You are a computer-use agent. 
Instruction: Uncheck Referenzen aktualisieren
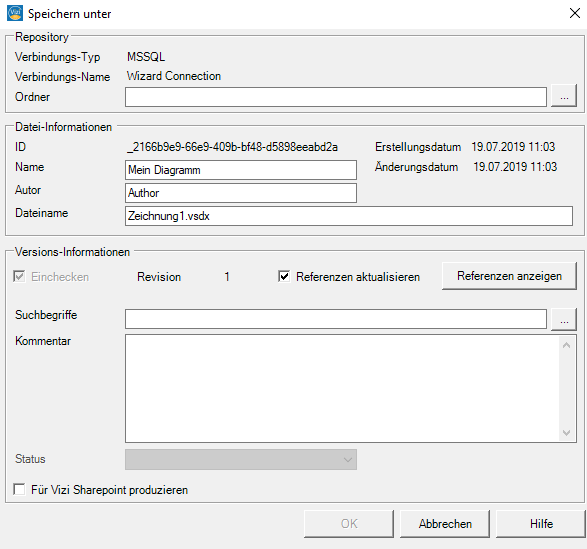click(x=284, y=277)
